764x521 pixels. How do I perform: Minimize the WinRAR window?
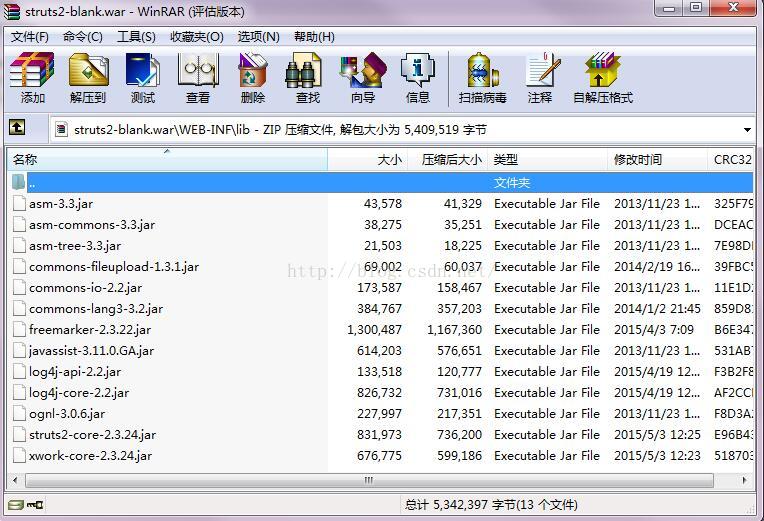click(669, 8)
